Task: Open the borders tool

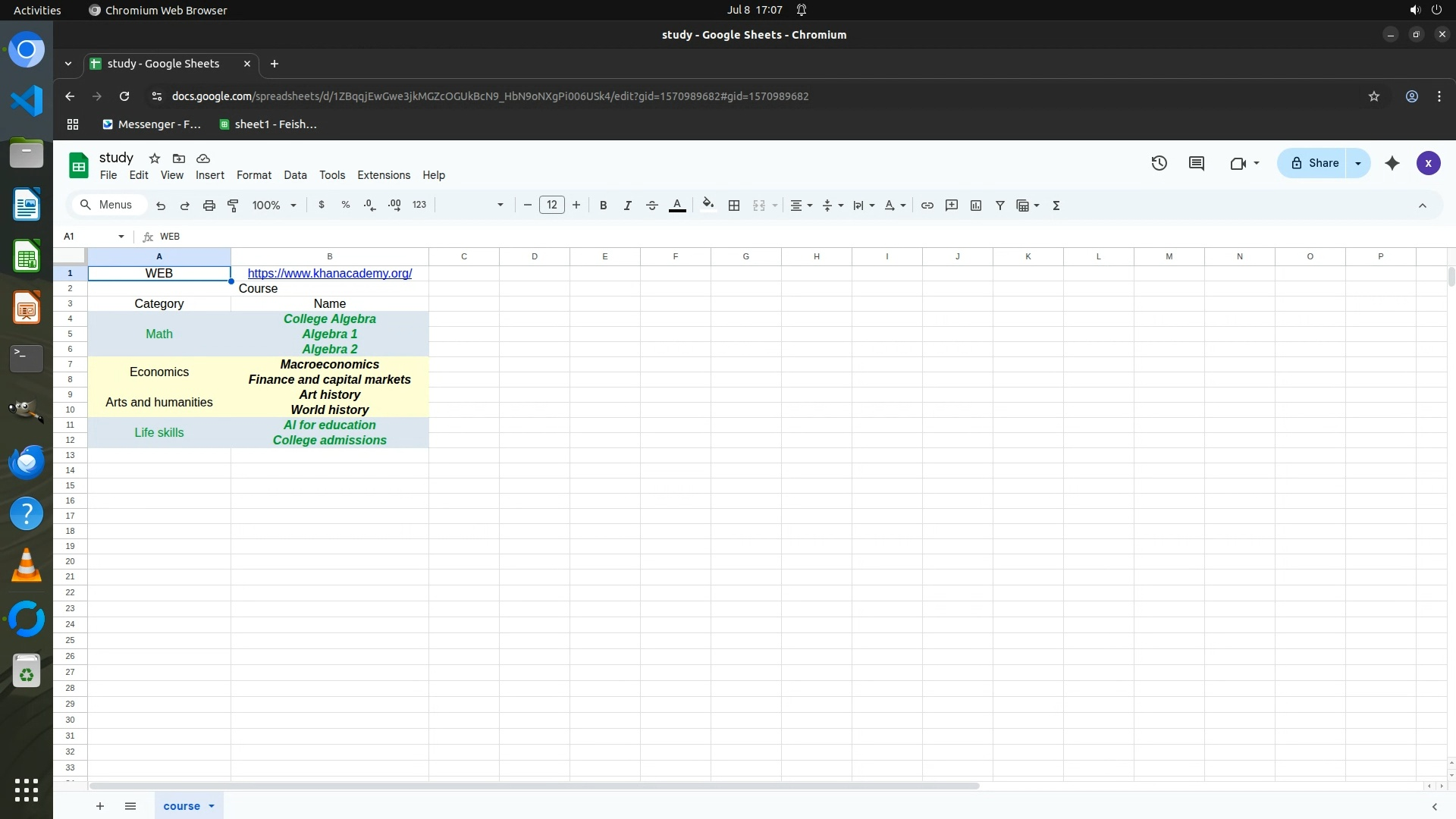Action: click(734, 206)
